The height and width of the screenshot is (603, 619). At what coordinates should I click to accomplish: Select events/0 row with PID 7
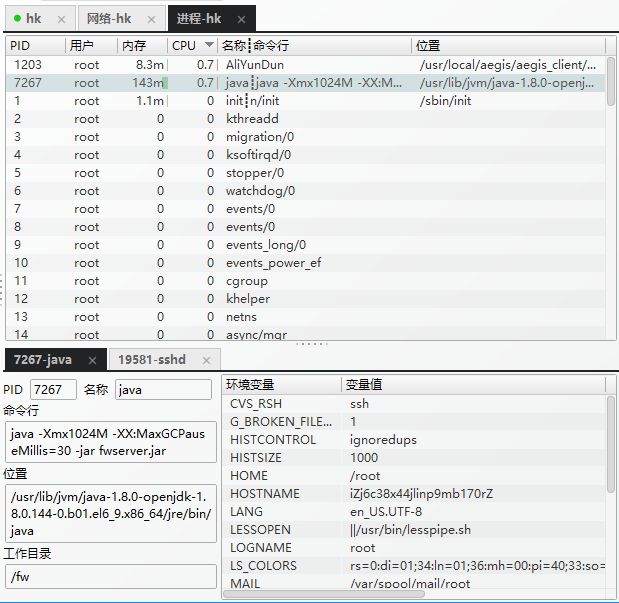(305, 209)
